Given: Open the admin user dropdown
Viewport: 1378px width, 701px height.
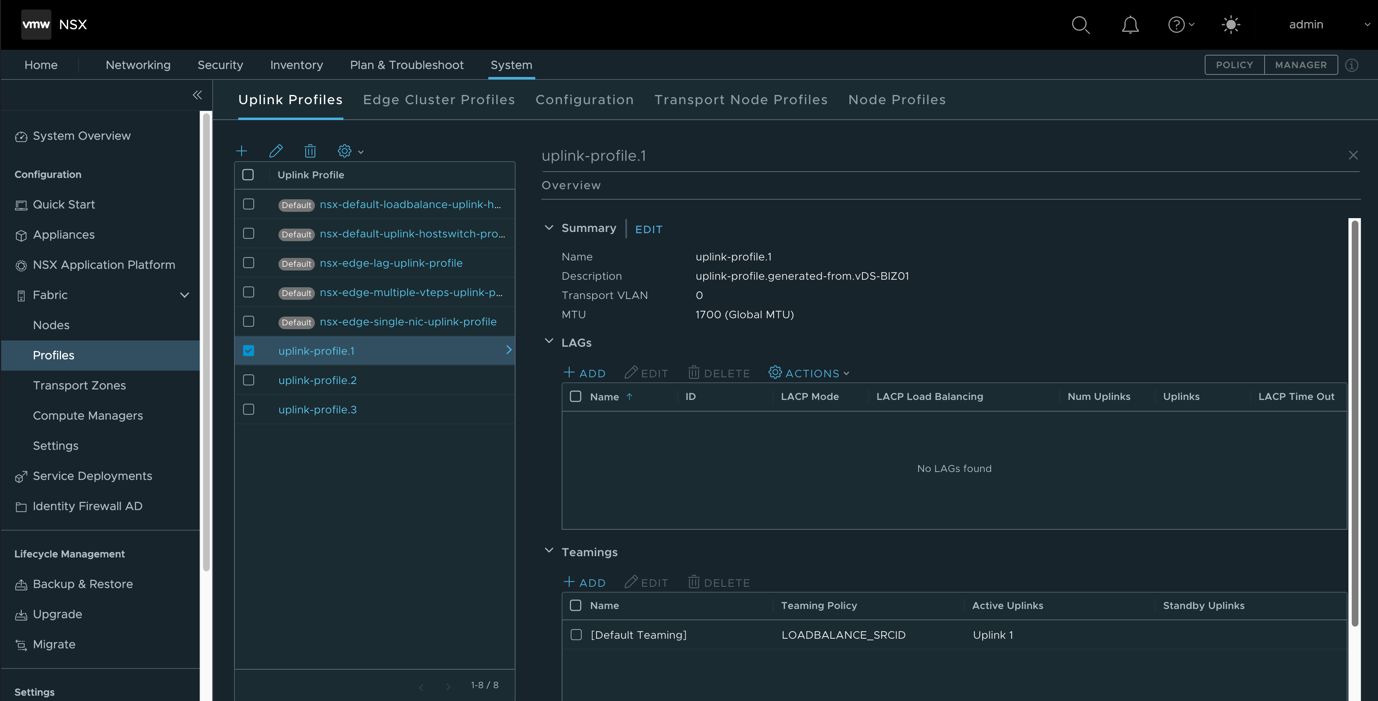Looking at the screenshot, I should (1329, 25).
